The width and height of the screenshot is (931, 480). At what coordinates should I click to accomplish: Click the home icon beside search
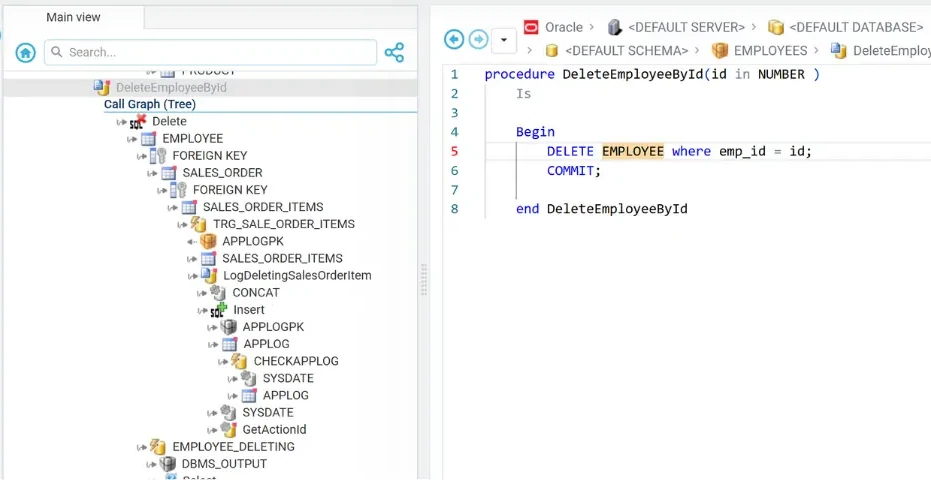click(26, 52)
